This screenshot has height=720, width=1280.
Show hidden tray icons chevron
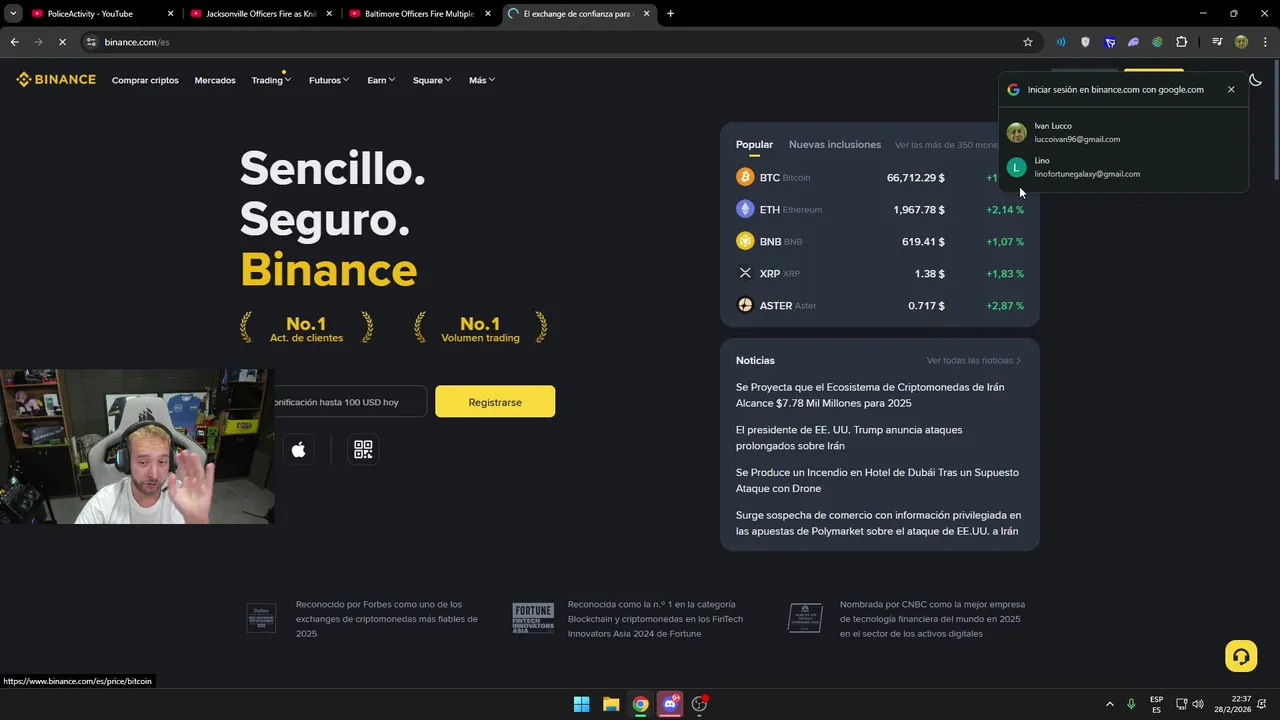pos(1109,704)
